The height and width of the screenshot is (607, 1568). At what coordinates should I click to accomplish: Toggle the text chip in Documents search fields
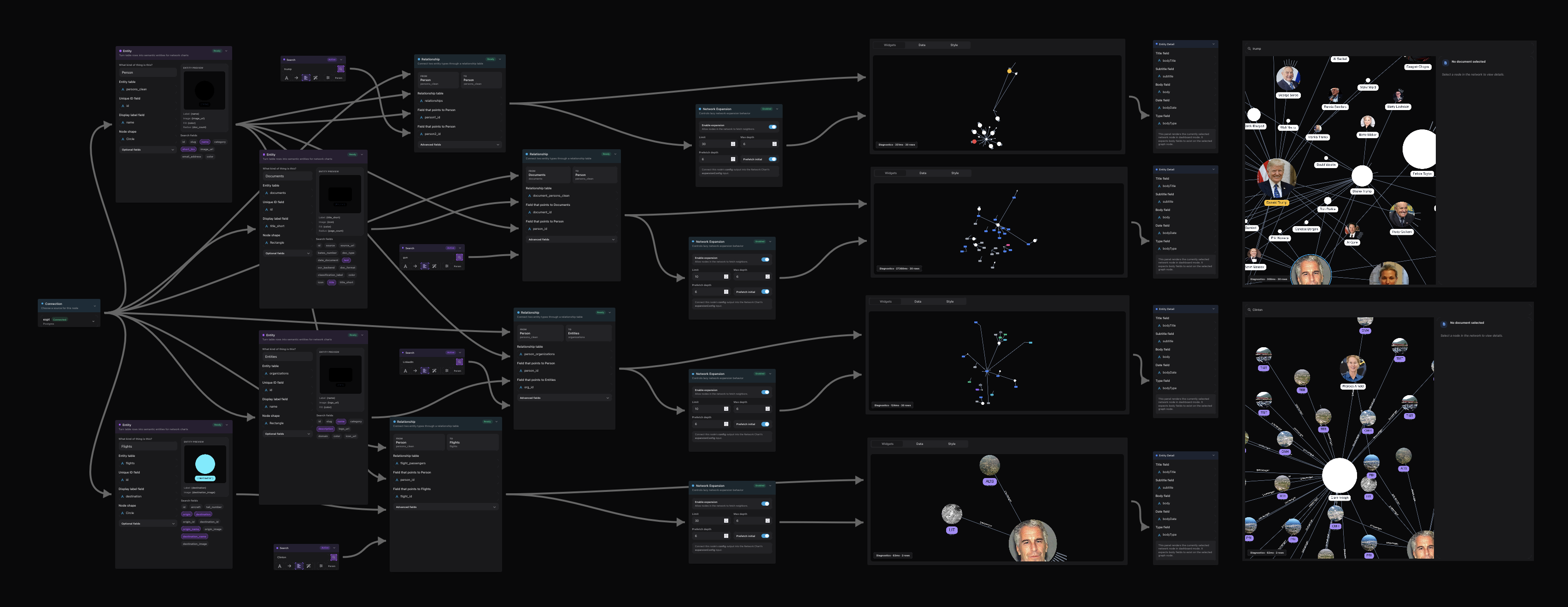click(346, 260)
